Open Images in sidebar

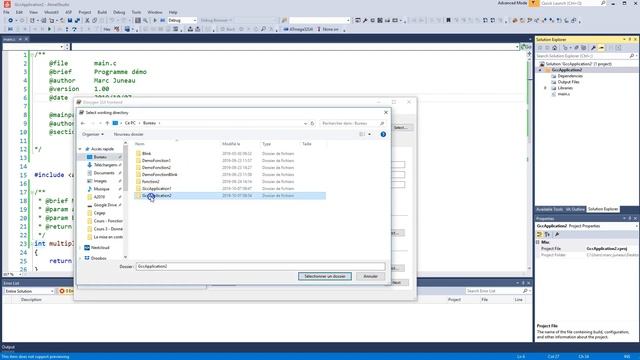pyautogui.click(x=100, y=181)
